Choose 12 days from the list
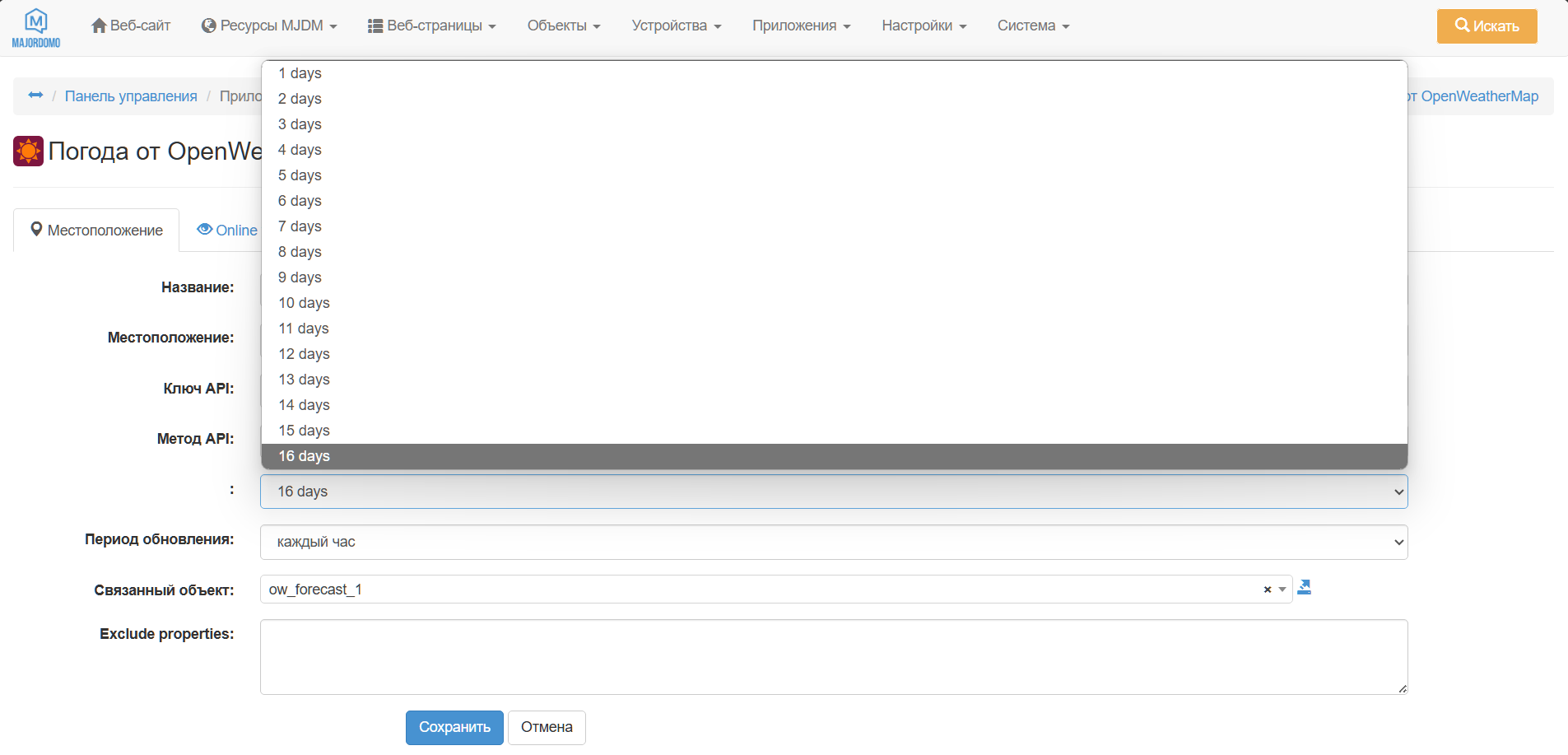Image resolution: width=1568 pixels, height=755 pixels. click(834, 354)
